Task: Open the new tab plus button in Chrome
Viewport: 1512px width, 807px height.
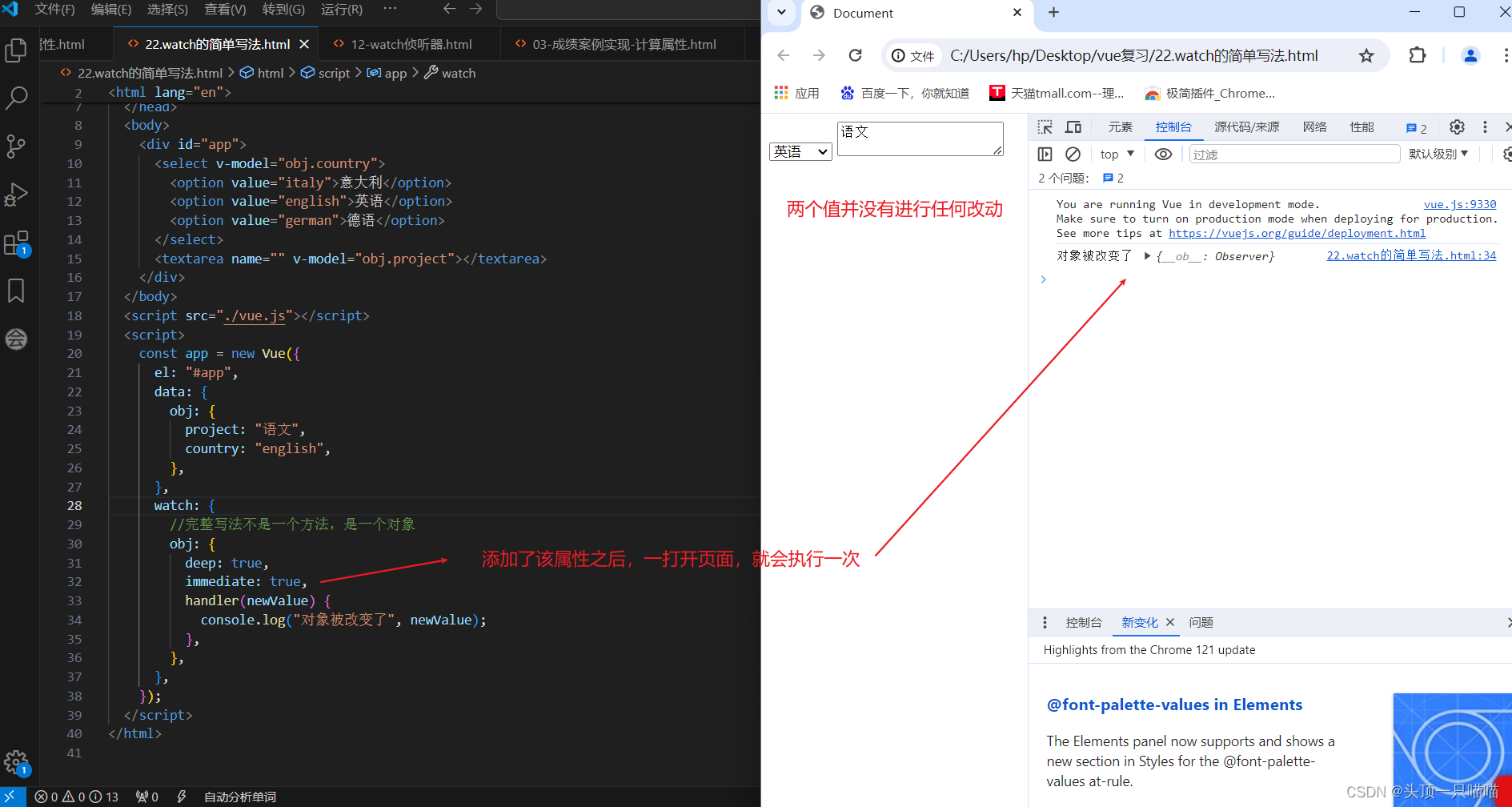Action: click(1053, 12)
